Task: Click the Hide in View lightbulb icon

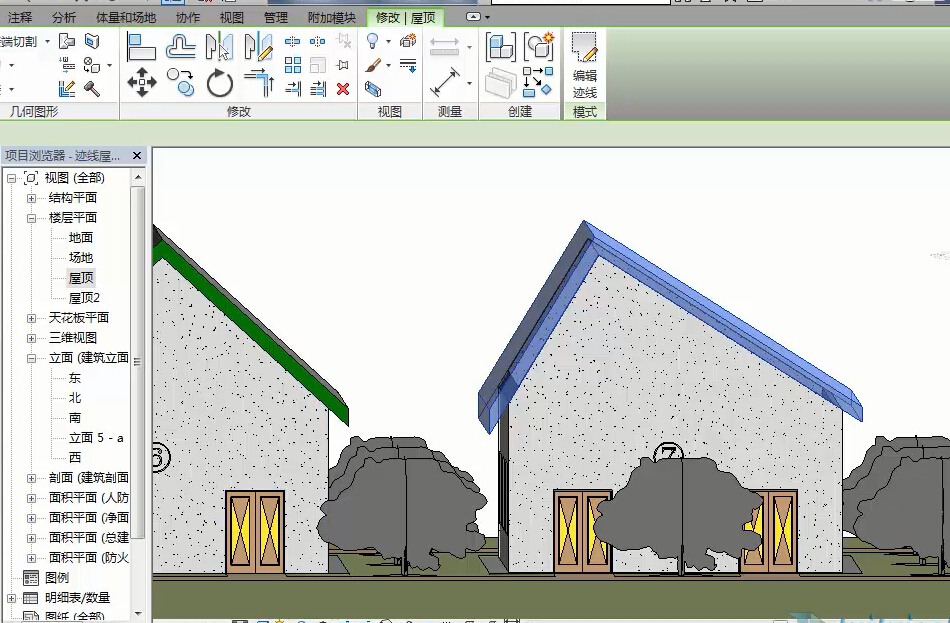Action: pyautogui.click(x=373, y=41)
